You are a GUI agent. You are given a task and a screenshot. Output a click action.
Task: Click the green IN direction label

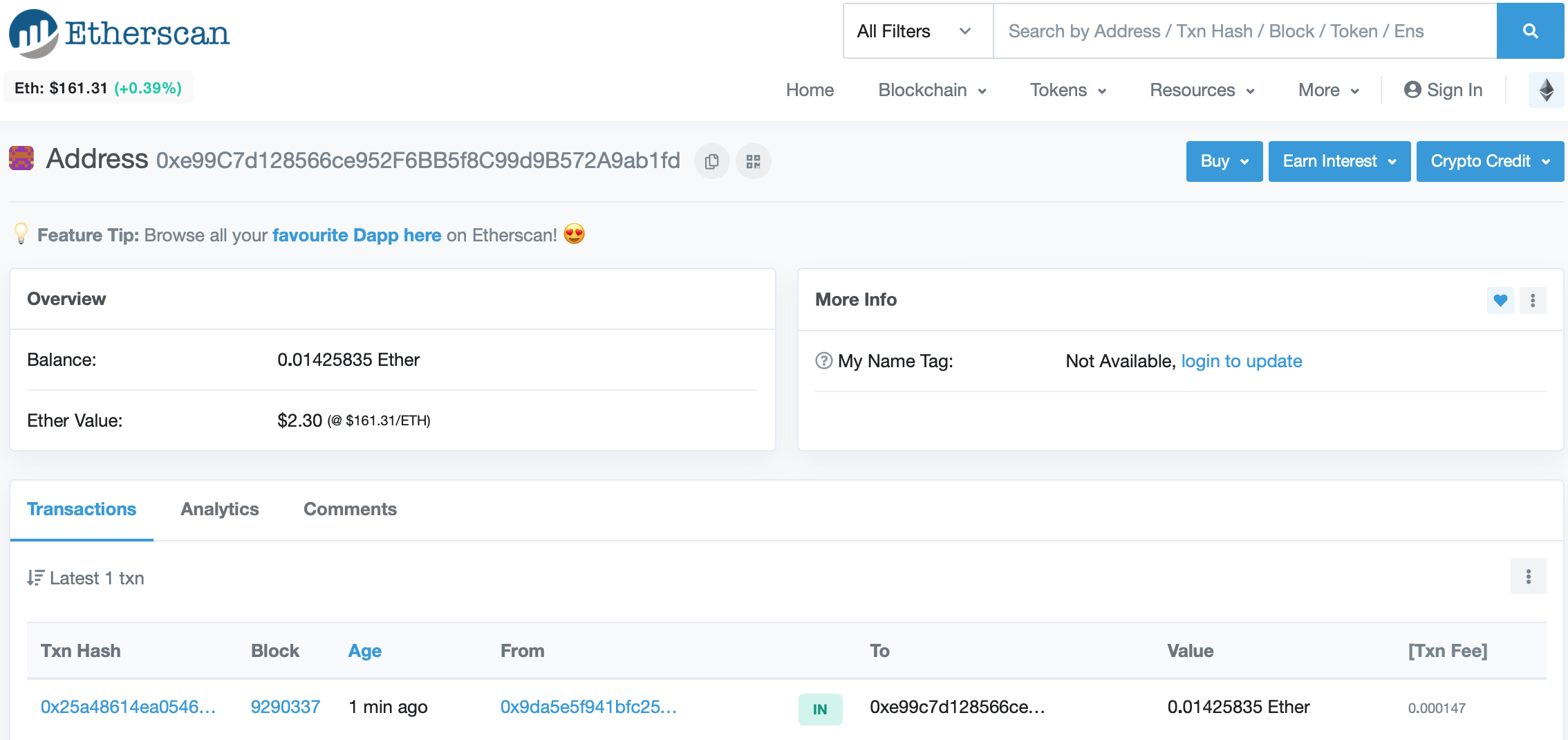[x=820, y=709]
